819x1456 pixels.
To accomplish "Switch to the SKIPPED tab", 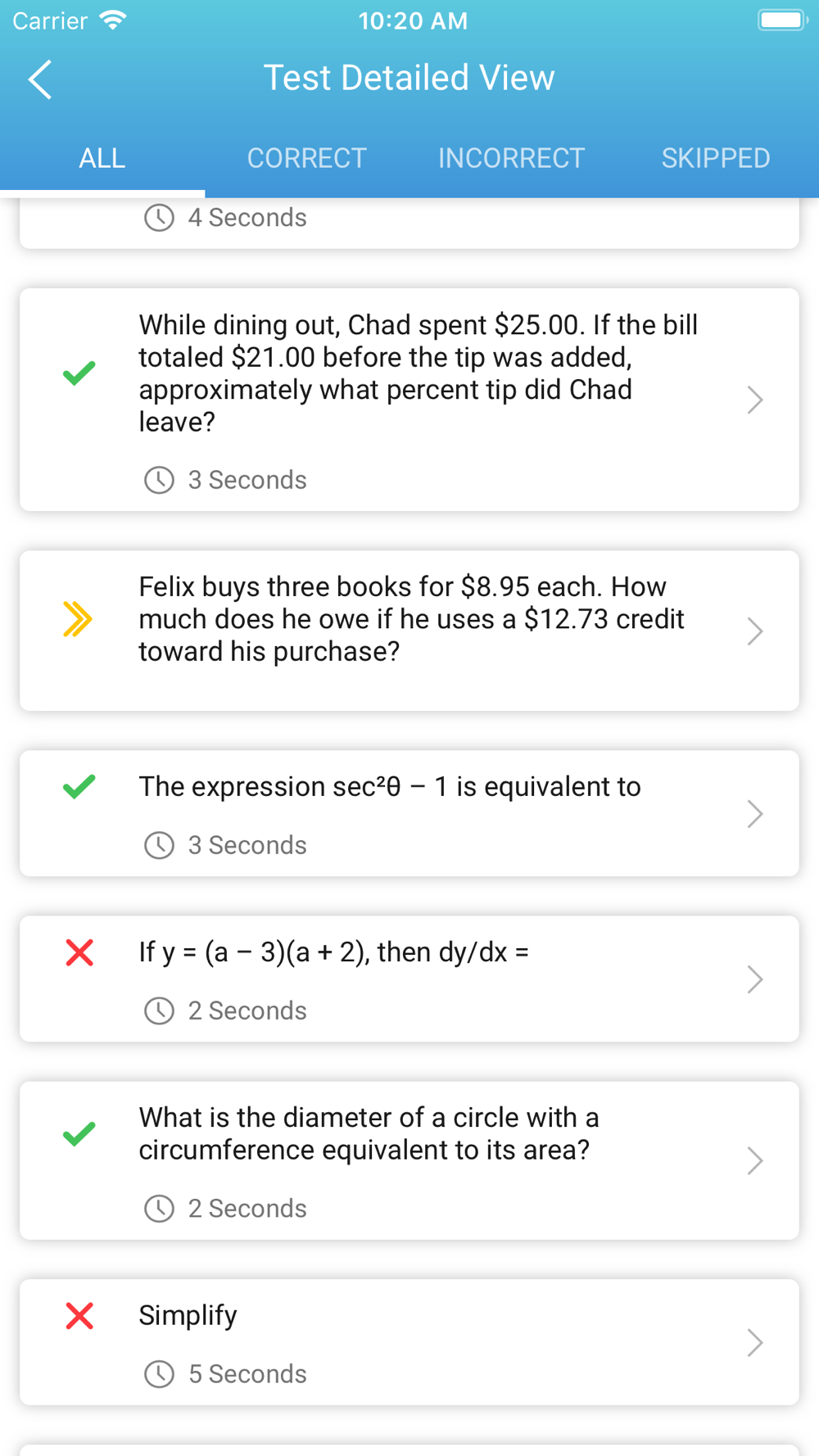I will pyautogui.click(x=716, y=158).
